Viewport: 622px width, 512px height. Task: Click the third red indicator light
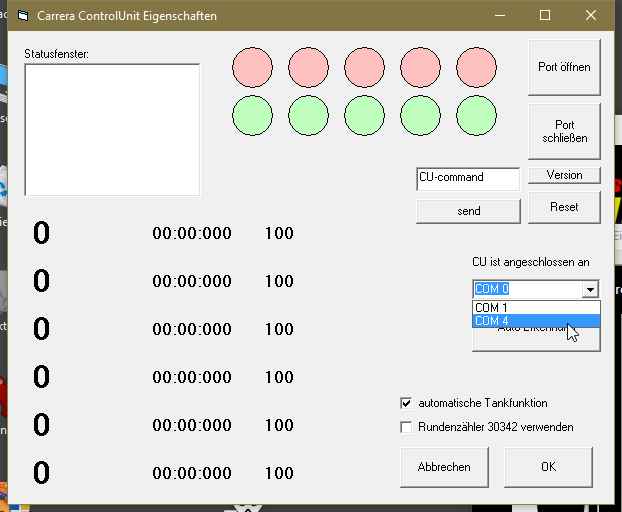pyautogui.click(x=364, y=67)
